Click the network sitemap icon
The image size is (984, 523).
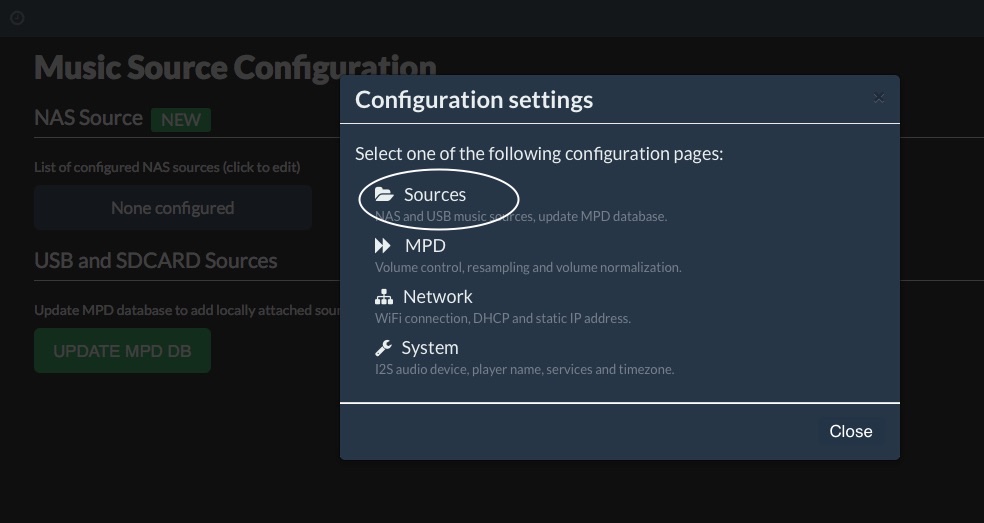coord(383,297)
